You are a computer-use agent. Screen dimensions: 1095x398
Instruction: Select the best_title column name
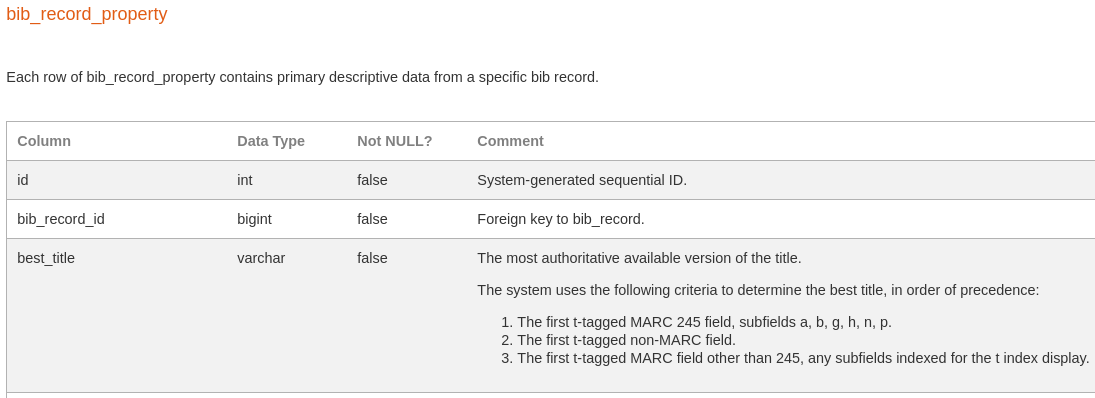(46, 258)
